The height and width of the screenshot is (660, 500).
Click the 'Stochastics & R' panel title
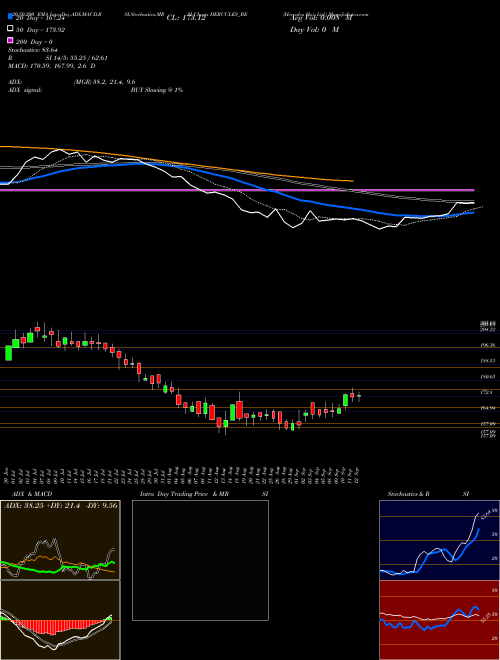tap(409, 494)
